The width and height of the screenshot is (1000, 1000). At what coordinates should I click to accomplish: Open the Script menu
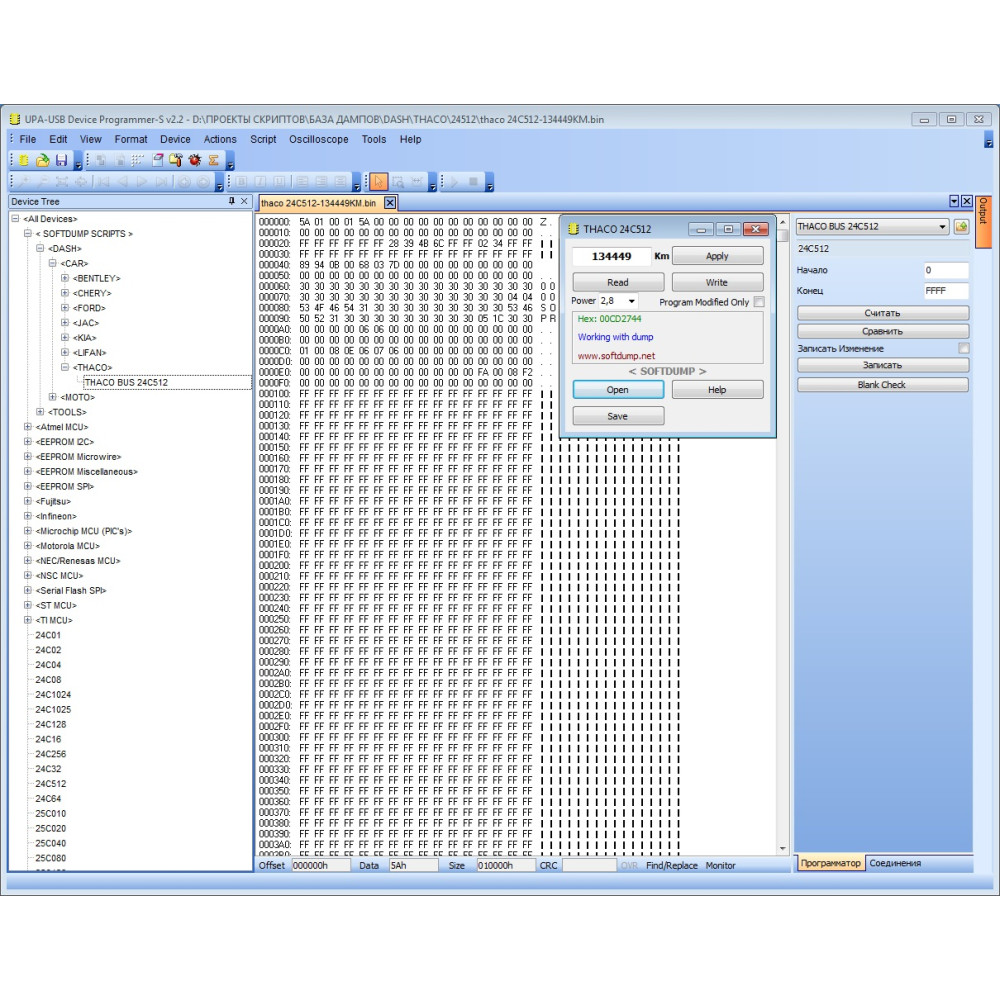pos(263,139)
